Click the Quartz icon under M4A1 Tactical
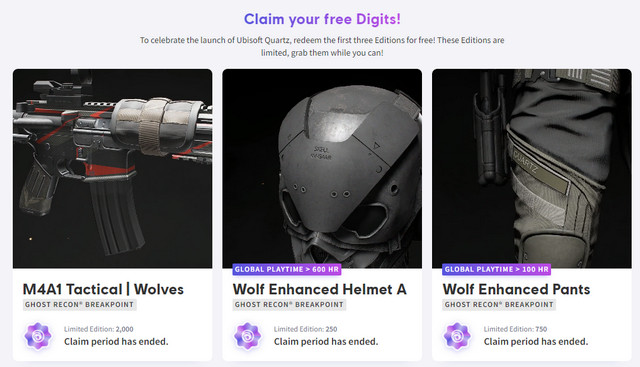640x367 pixels. tap(38, 336)
